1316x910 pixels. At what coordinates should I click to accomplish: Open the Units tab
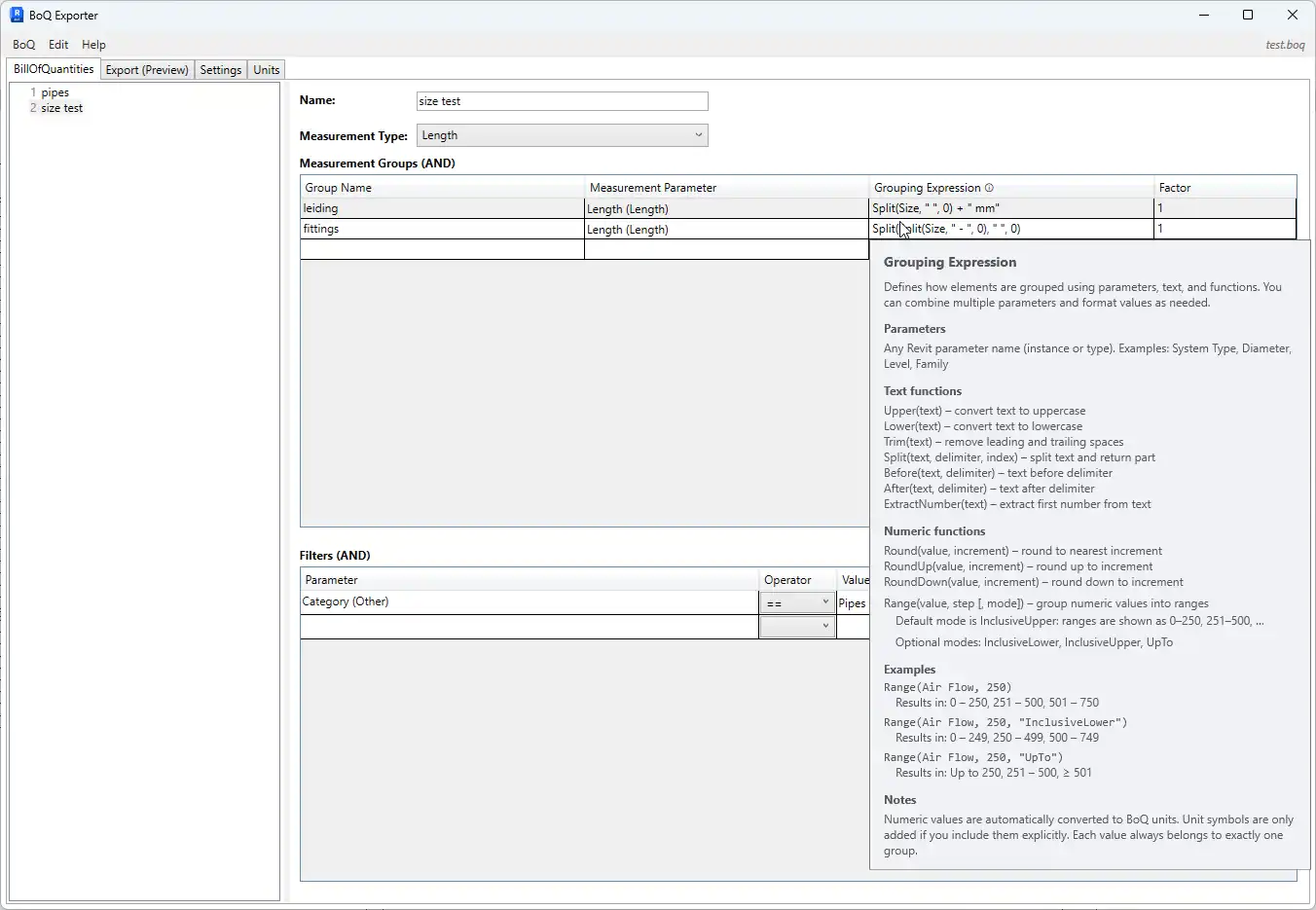point(266,69)
